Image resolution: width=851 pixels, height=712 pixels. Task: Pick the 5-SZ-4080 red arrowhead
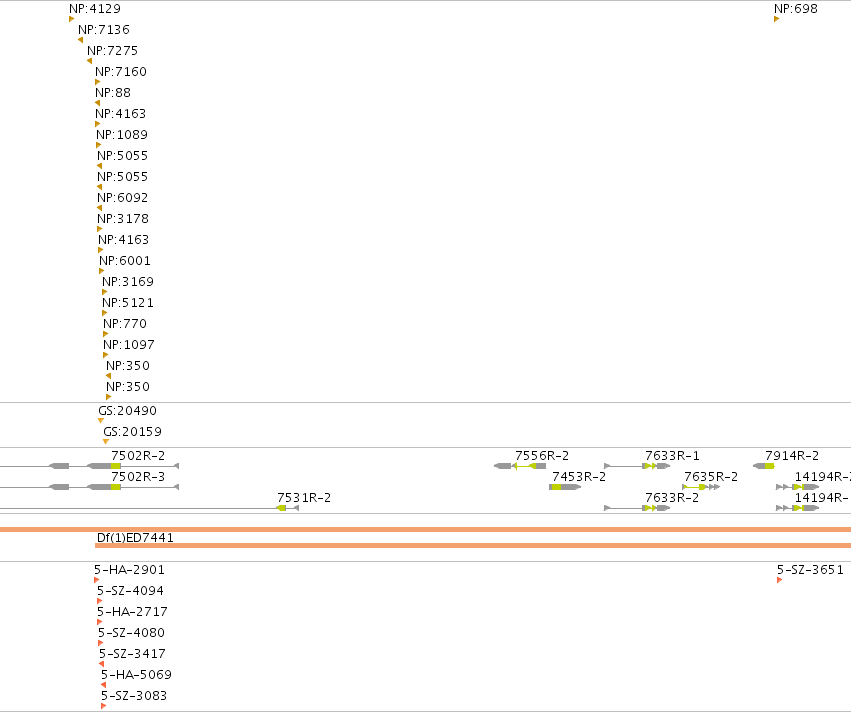(x=100, y=643)
